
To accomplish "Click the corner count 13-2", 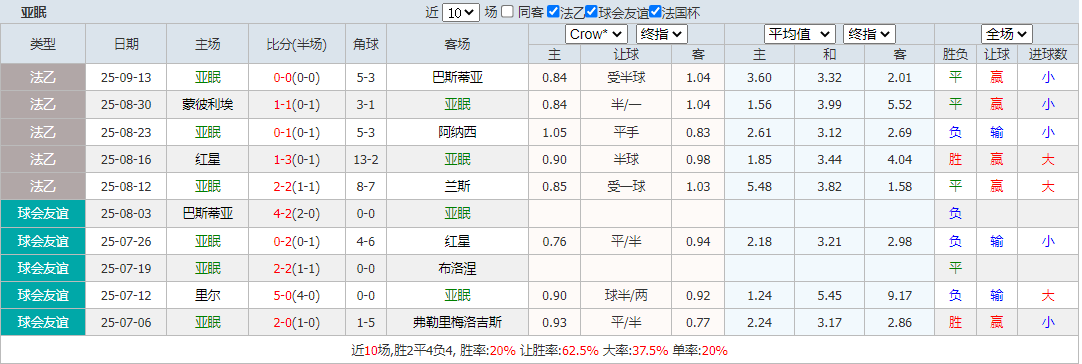I will tap(366, 160).
